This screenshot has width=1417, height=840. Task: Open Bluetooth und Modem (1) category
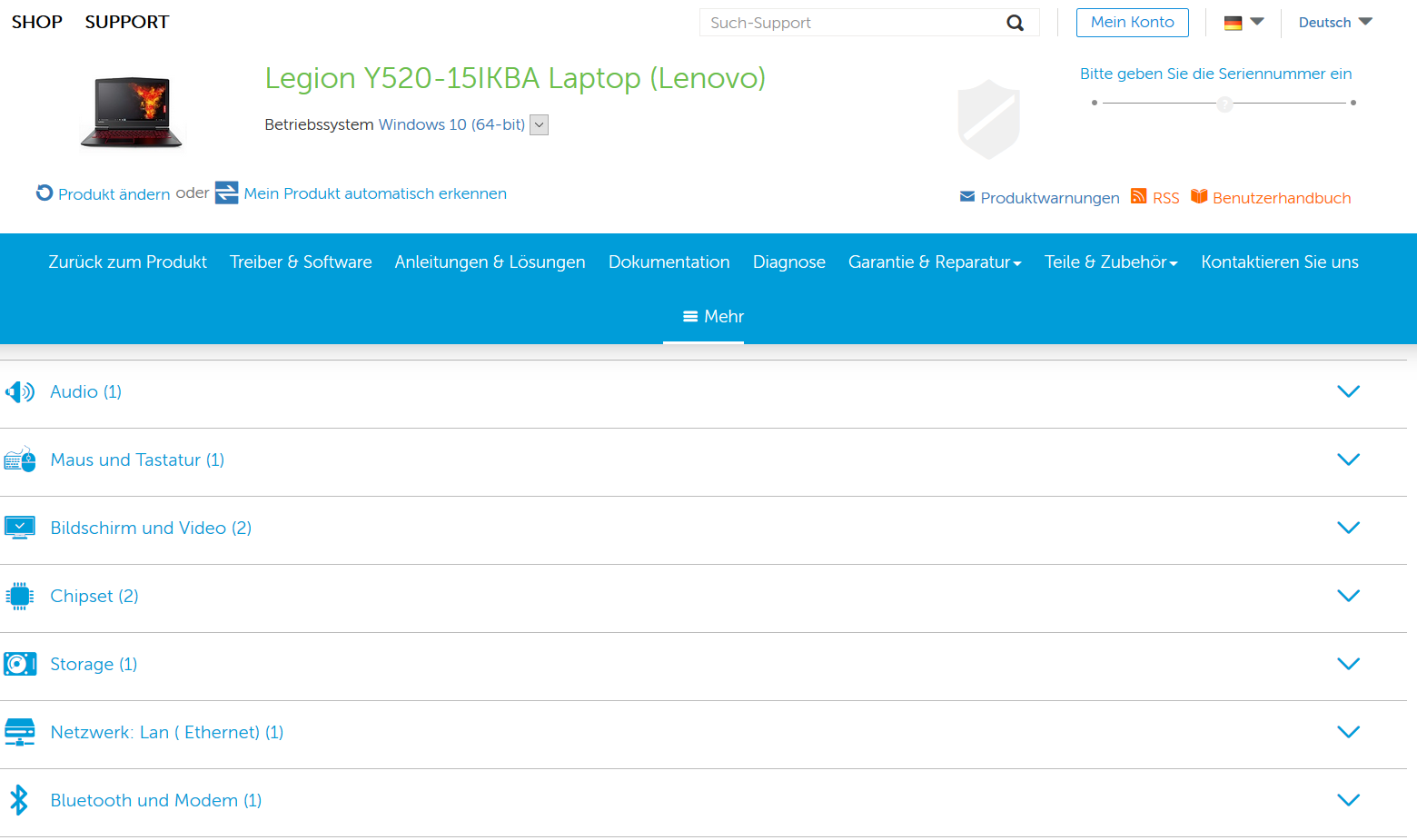(156, 800)
